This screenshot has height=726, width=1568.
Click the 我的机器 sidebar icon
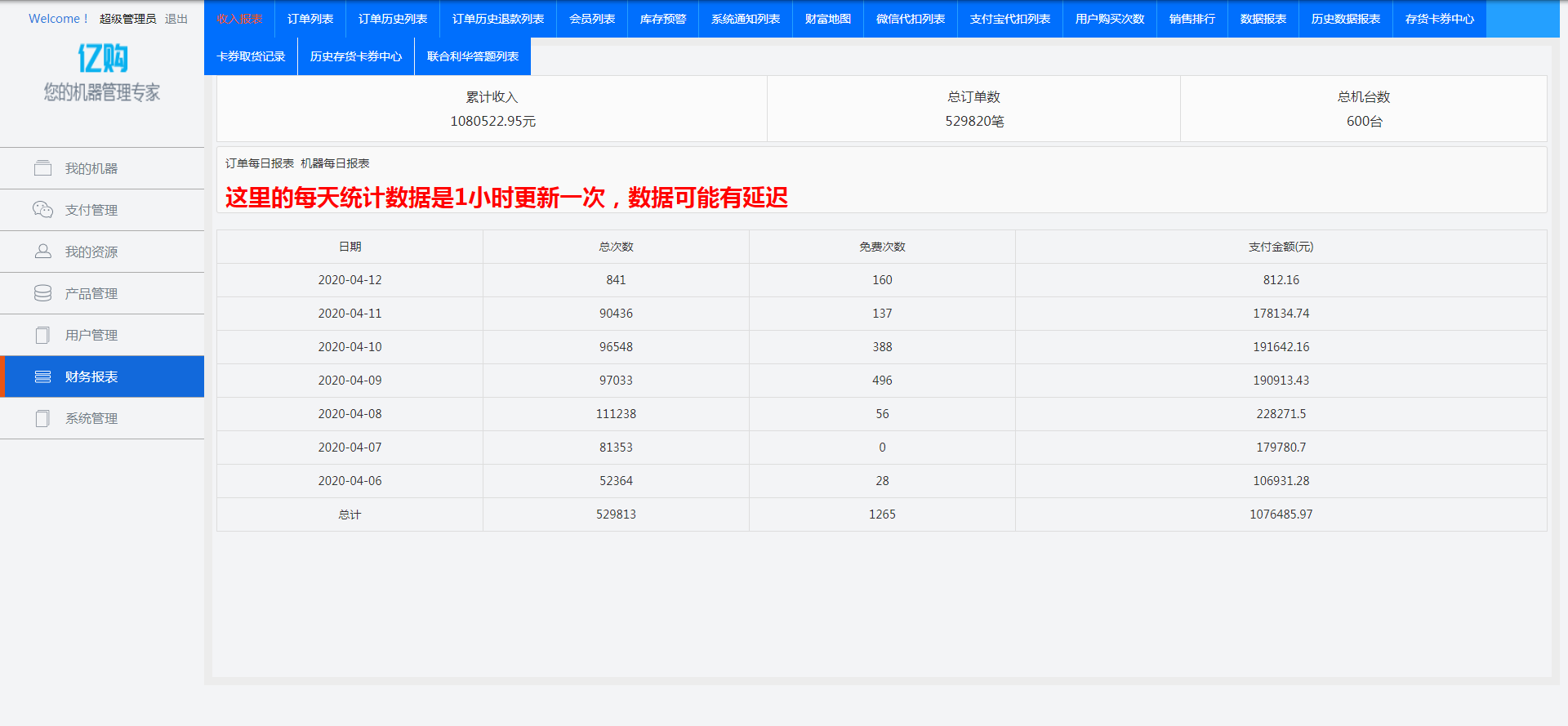point(42,168)
